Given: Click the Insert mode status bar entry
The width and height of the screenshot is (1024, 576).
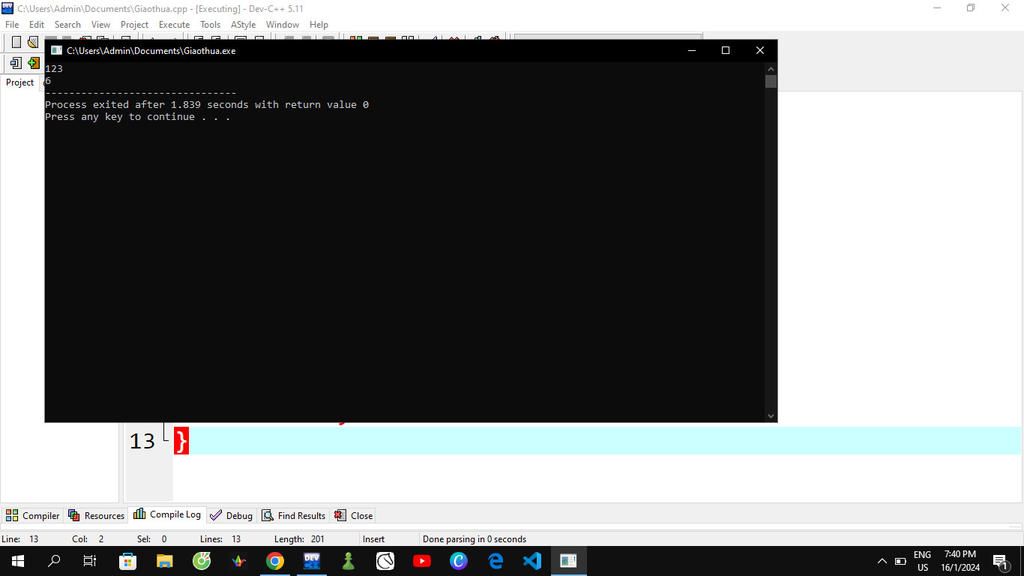Looking at the screenshot, I should [x=374, y=539].
